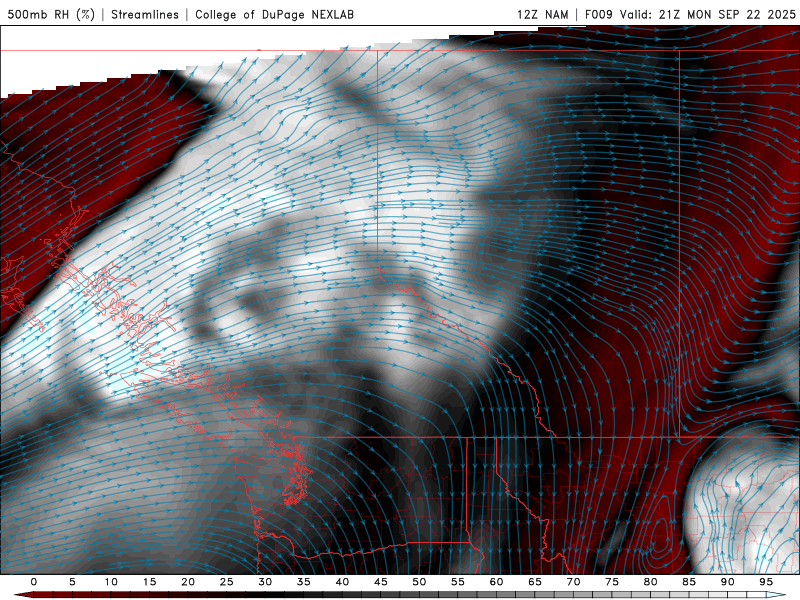Click the colorbar label '60'
800x600 pixels.
(x=496, y=582)
